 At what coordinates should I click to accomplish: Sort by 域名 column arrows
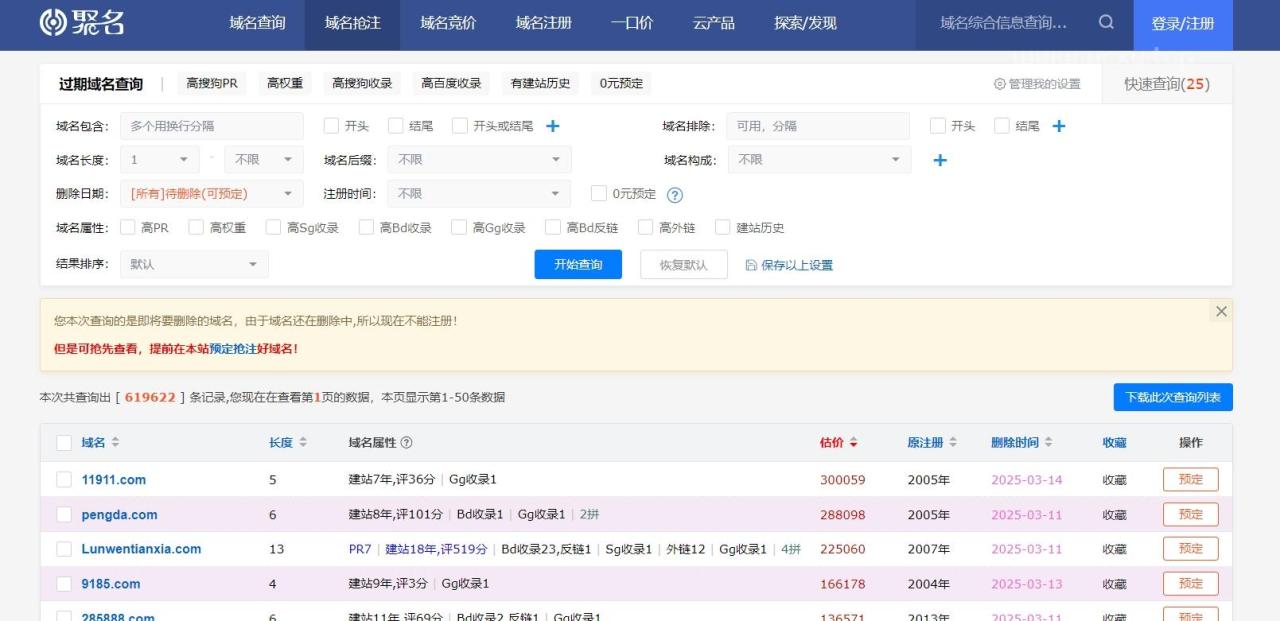pyautogui.click(x=115, y=442)
